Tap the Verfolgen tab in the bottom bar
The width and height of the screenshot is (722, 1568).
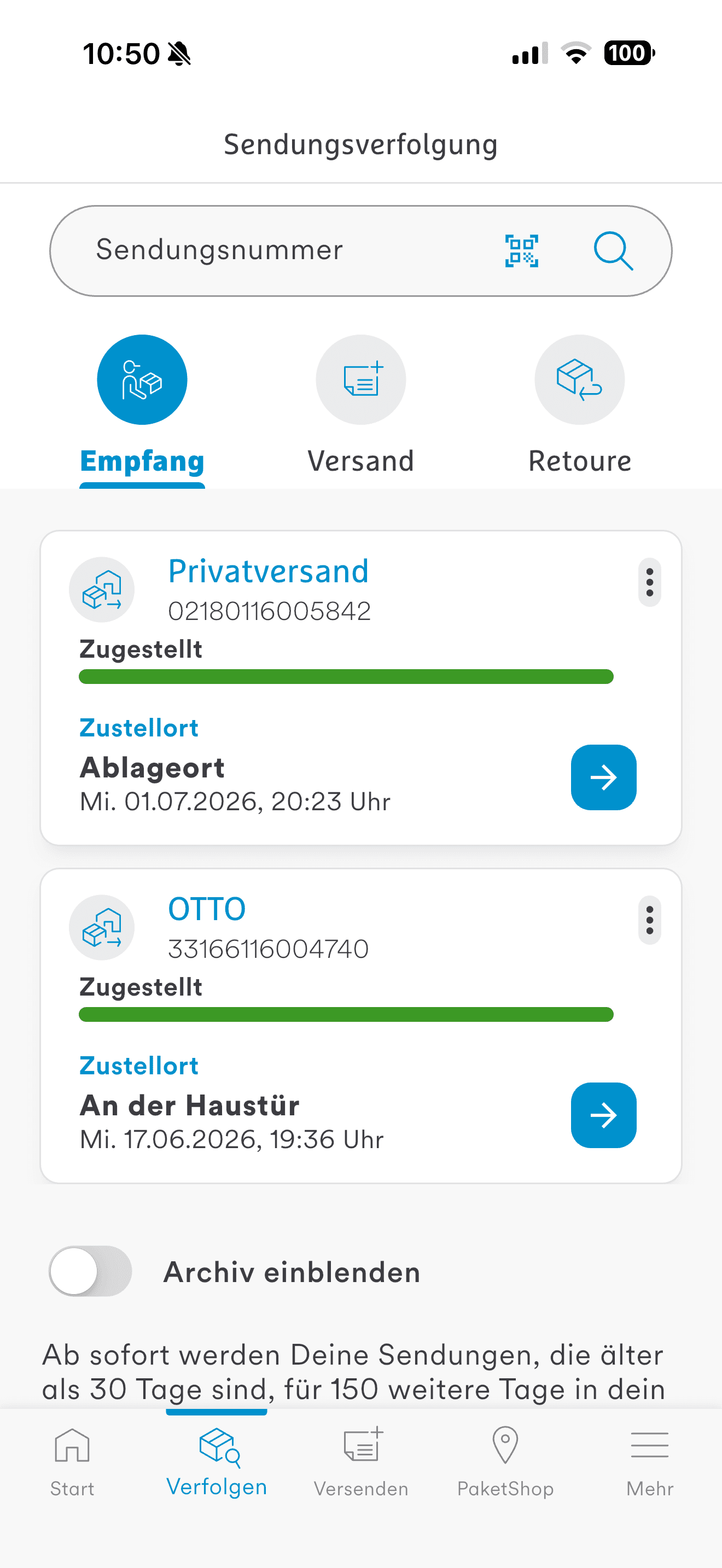coord(217,1462)
